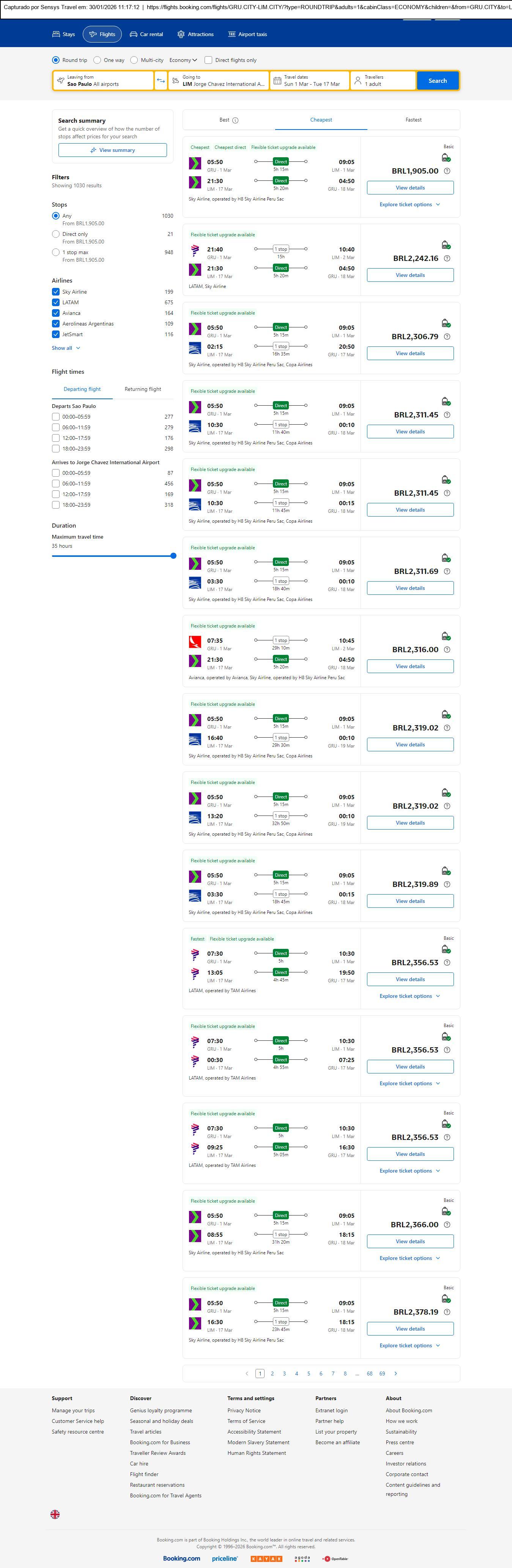This screenshot has height=1568, width=512.
Task: Expand Explore ticket options for BRL1,905.00 flight
Action: point(409,204)
